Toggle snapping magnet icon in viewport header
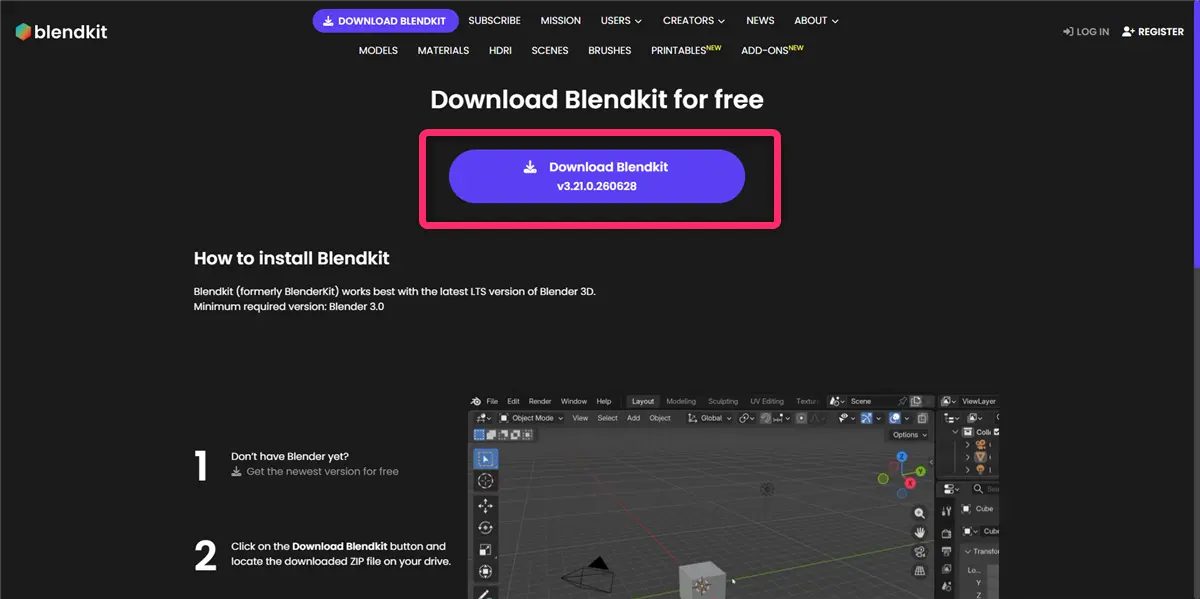Viewport: 1200px width, 599px height. click(766, 418)
